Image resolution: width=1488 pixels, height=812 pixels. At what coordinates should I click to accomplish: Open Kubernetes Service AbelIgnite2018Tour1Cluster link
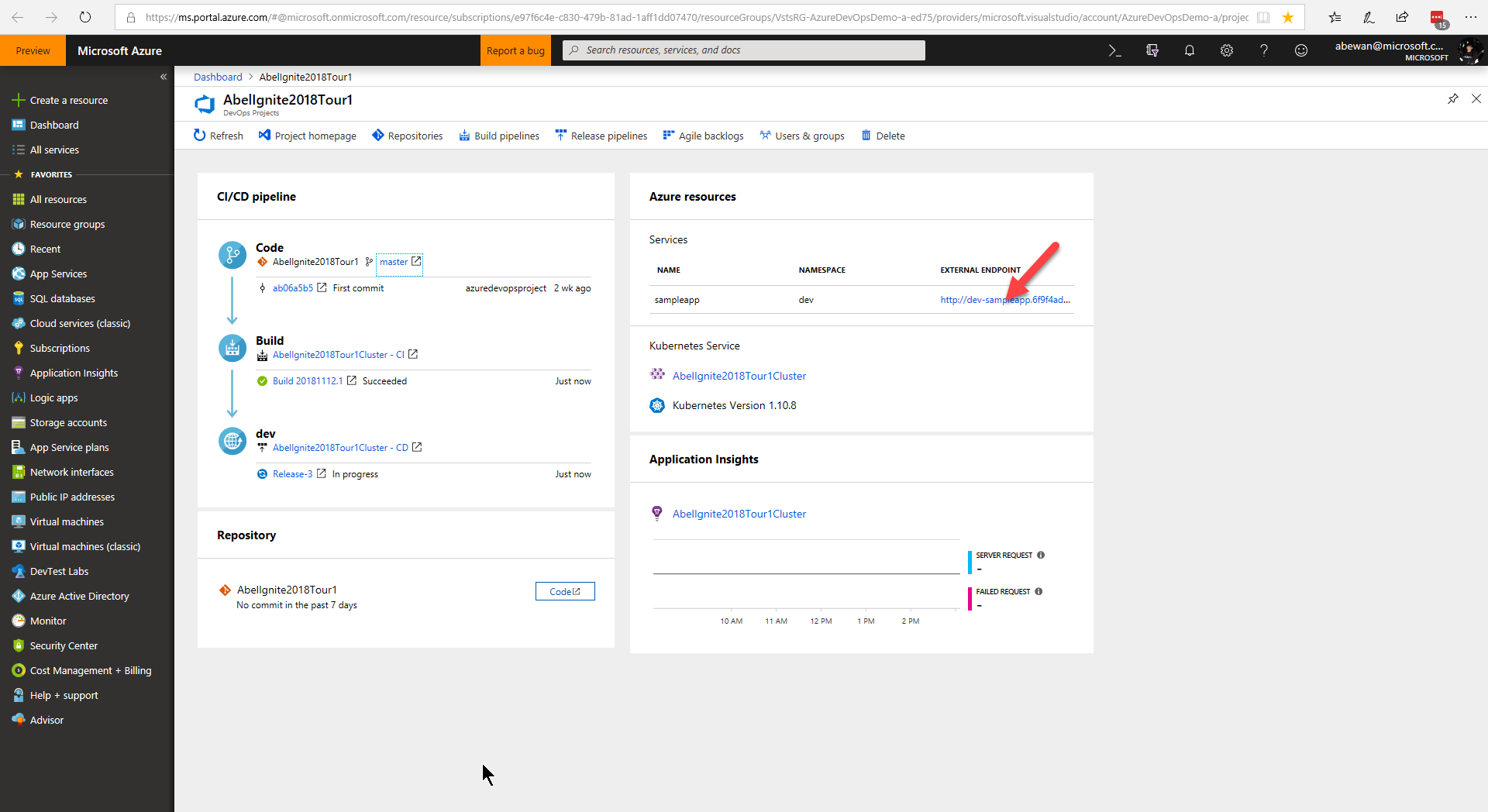[x=739, y=376]
